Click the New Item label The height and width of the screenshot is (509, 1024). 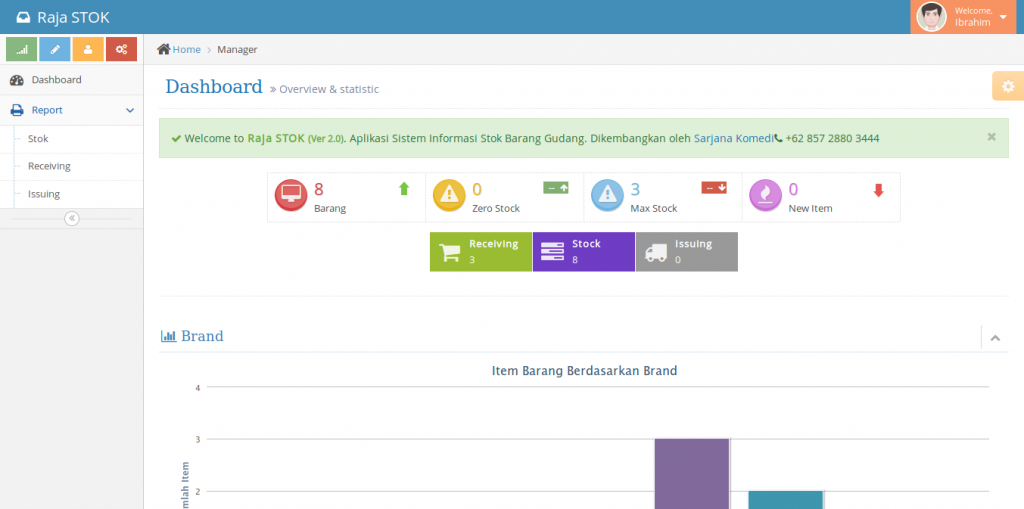tap(810, 208)
